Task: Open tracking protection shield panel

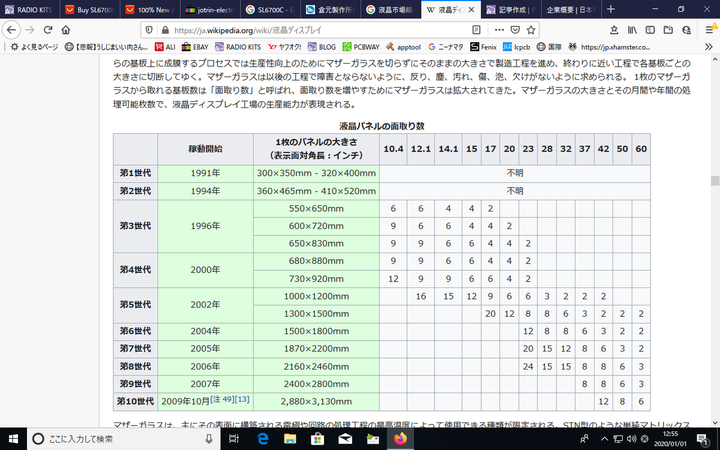Action: (x=149, y=30)
